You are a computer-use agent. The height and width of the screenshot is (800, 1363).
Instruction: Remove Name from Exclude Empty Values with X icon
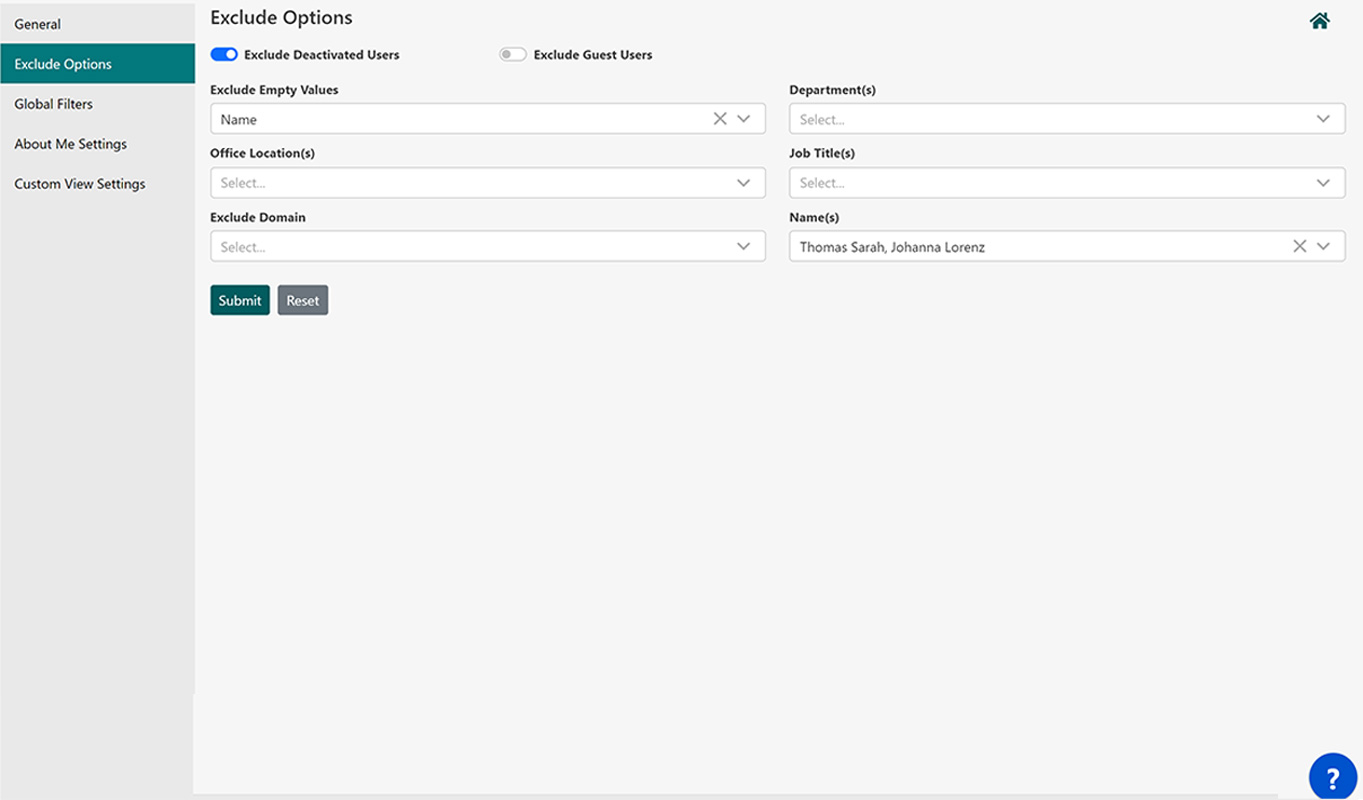pos(719,118)
